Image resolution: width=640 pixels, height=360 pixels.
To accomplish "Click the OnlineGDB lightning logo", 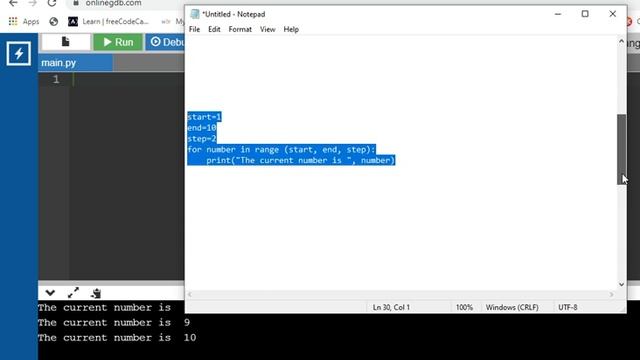I will tap(18, 53).
